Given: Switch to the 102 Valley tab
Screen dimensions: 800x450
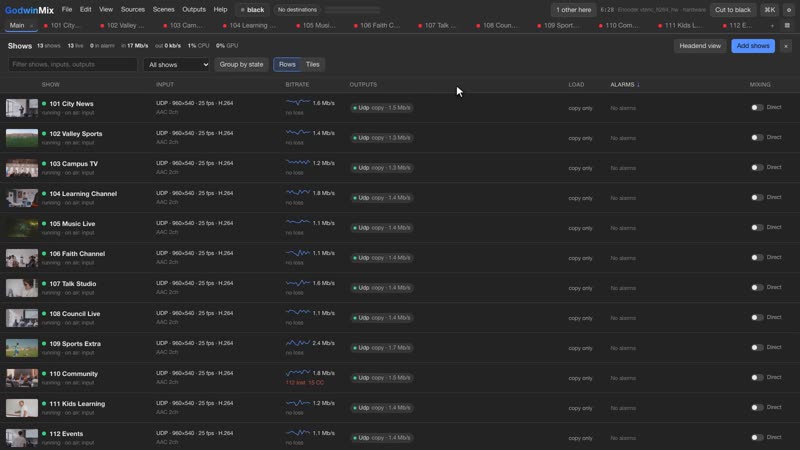Looking at the screenshot, I should pos(122,26).
